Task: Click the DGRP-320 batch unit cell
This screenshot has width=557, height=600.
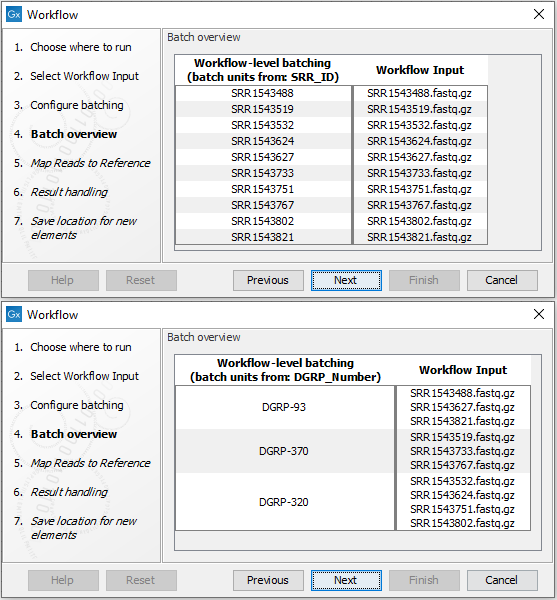Action: [x=284, y=502]
